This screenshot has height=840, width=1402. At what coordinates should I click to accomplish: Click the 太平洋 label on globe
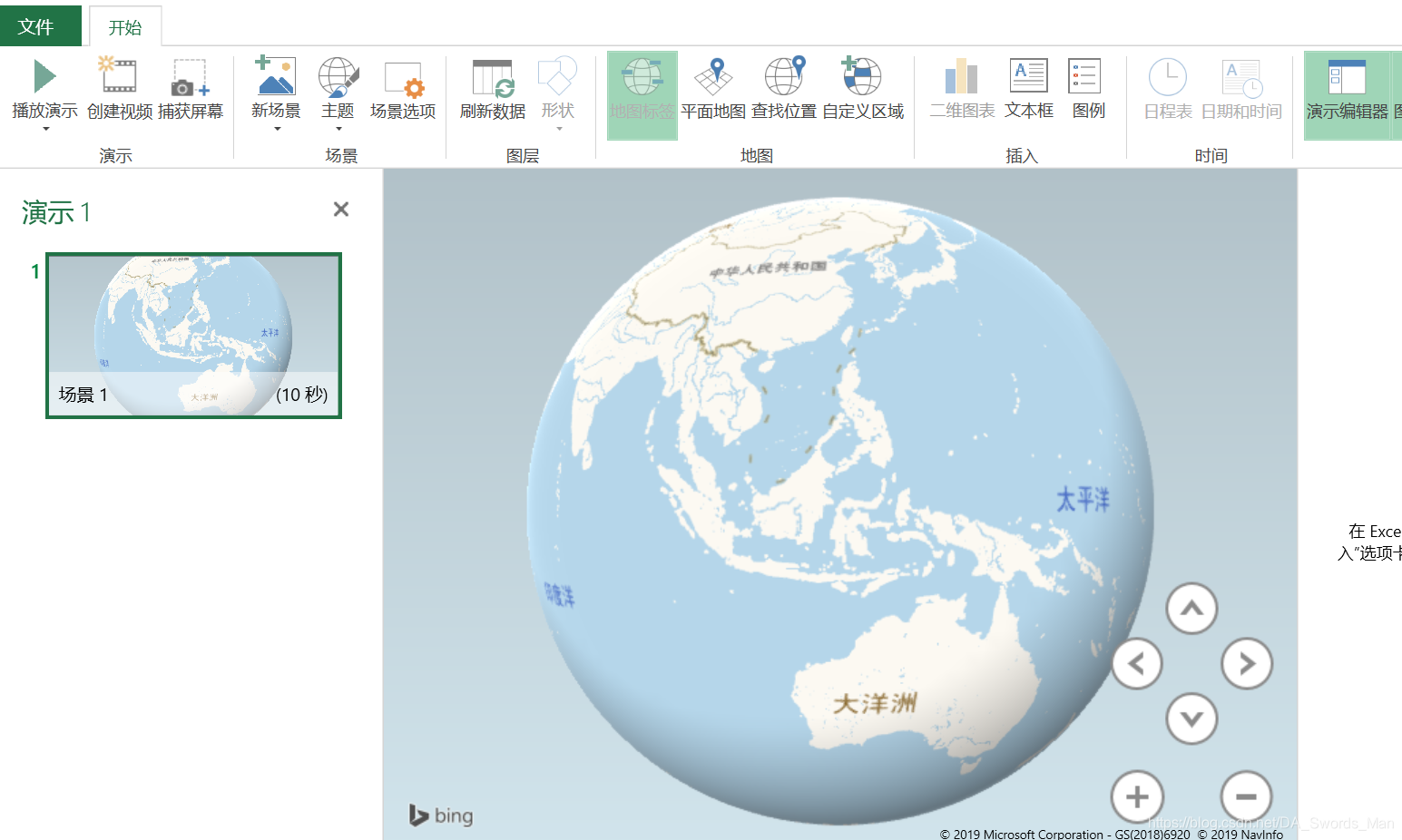pyautogui.click(x=1083, y=499)
